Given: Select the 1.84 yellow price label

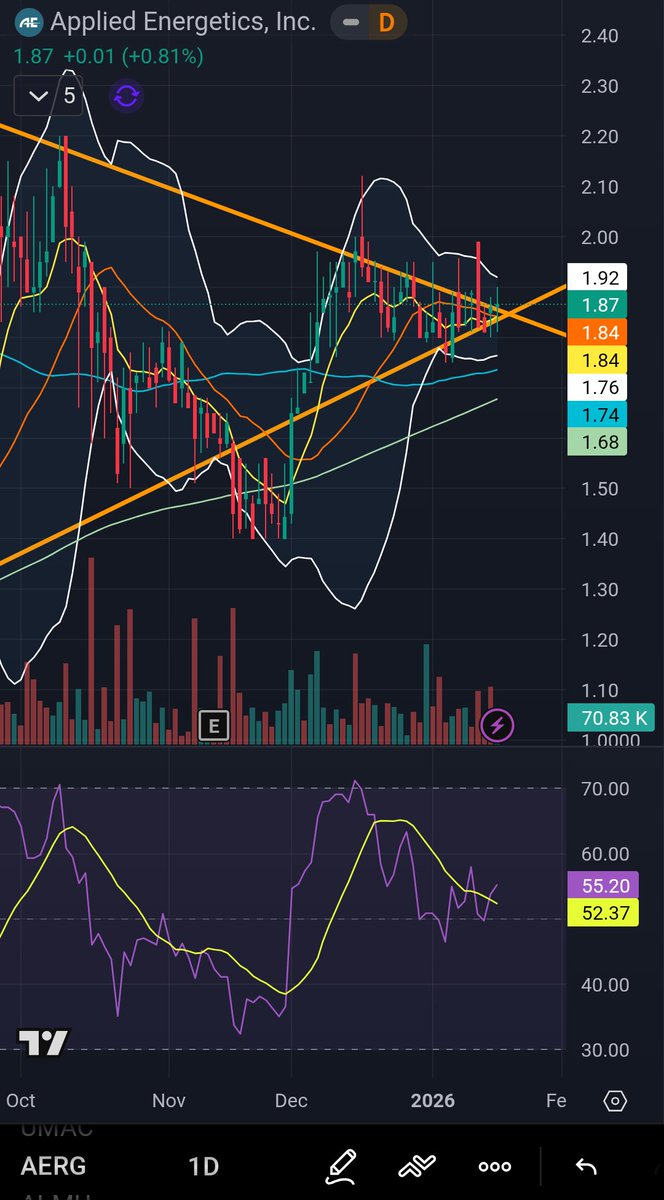Looking at the screenshot, I should click(x=597, y=360).
